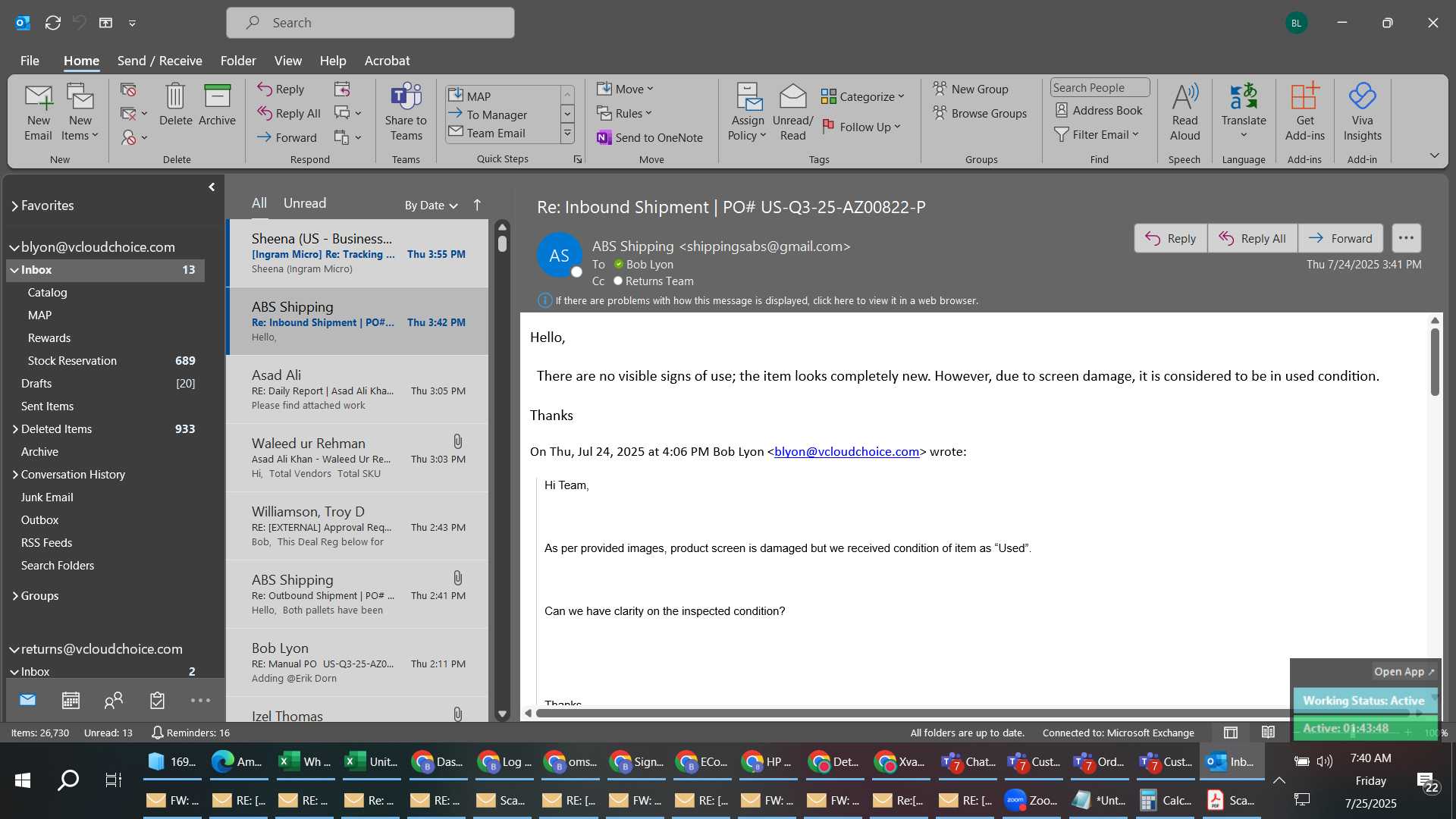
Task: Click Forward in reading pane
Action: [1340, 238]
